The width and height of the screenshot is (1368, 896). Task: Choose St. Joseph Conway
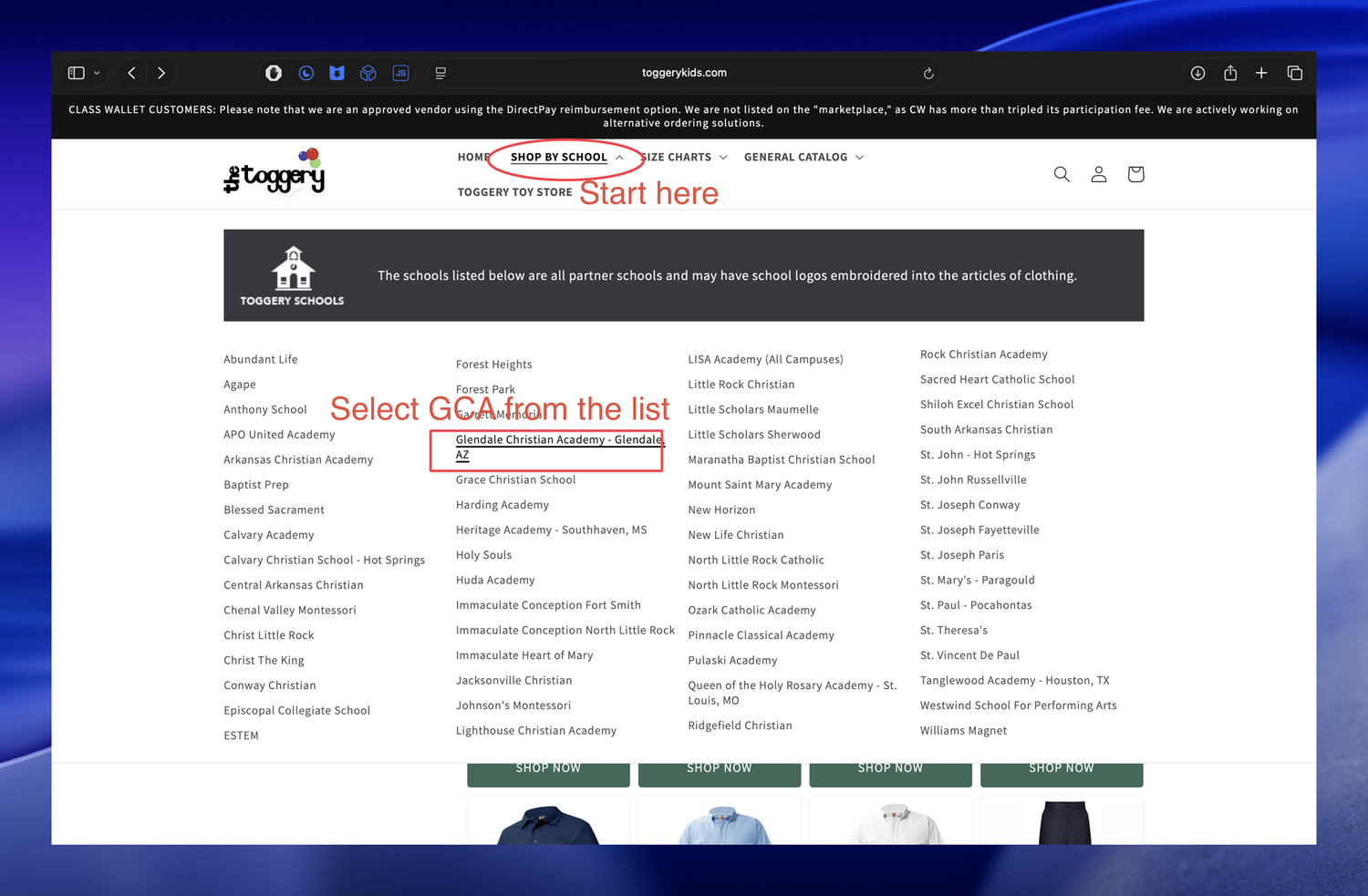[970, 505]
